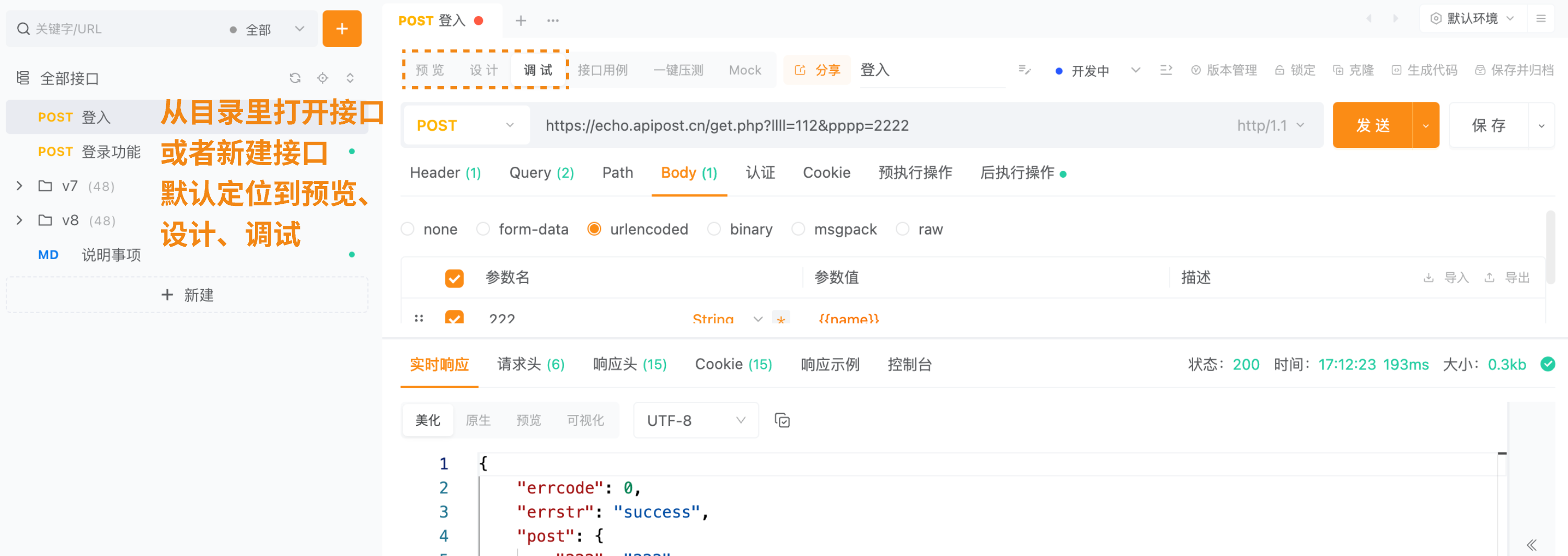Click the 保存 save button
The width and height of the screenshot is (1568, 556).
point(1489,125)
